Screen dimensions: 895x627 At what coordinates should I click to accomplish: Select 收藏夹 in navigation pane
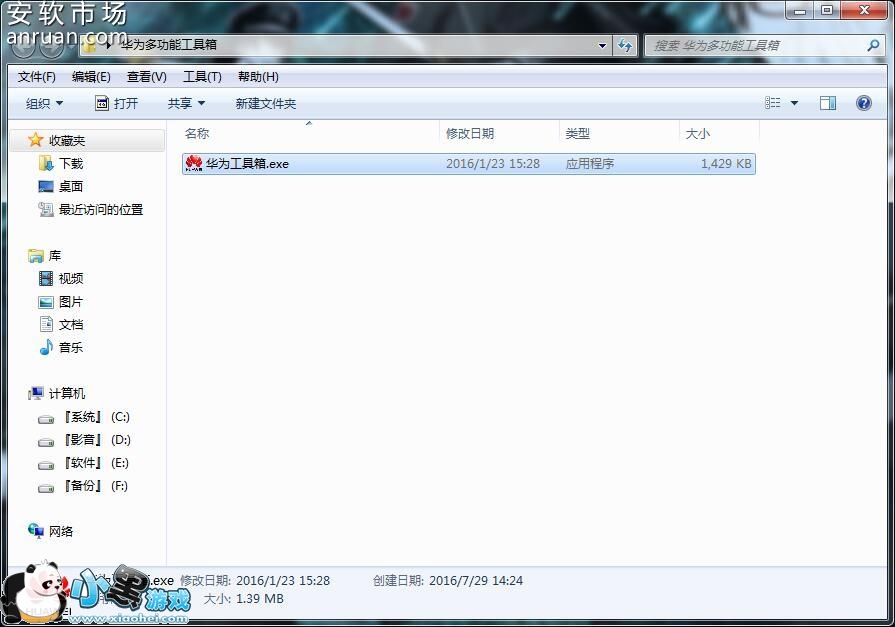click(67, 140)
